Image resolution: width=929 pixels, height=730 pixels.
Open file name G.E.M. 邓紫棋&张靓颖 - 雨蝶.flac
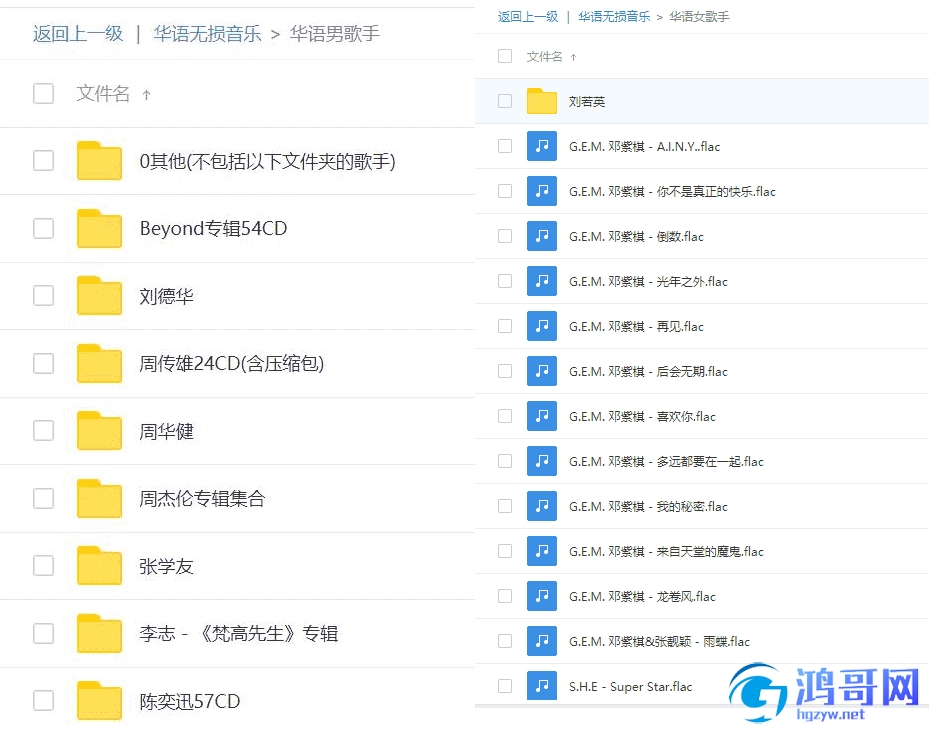(659, 642)
